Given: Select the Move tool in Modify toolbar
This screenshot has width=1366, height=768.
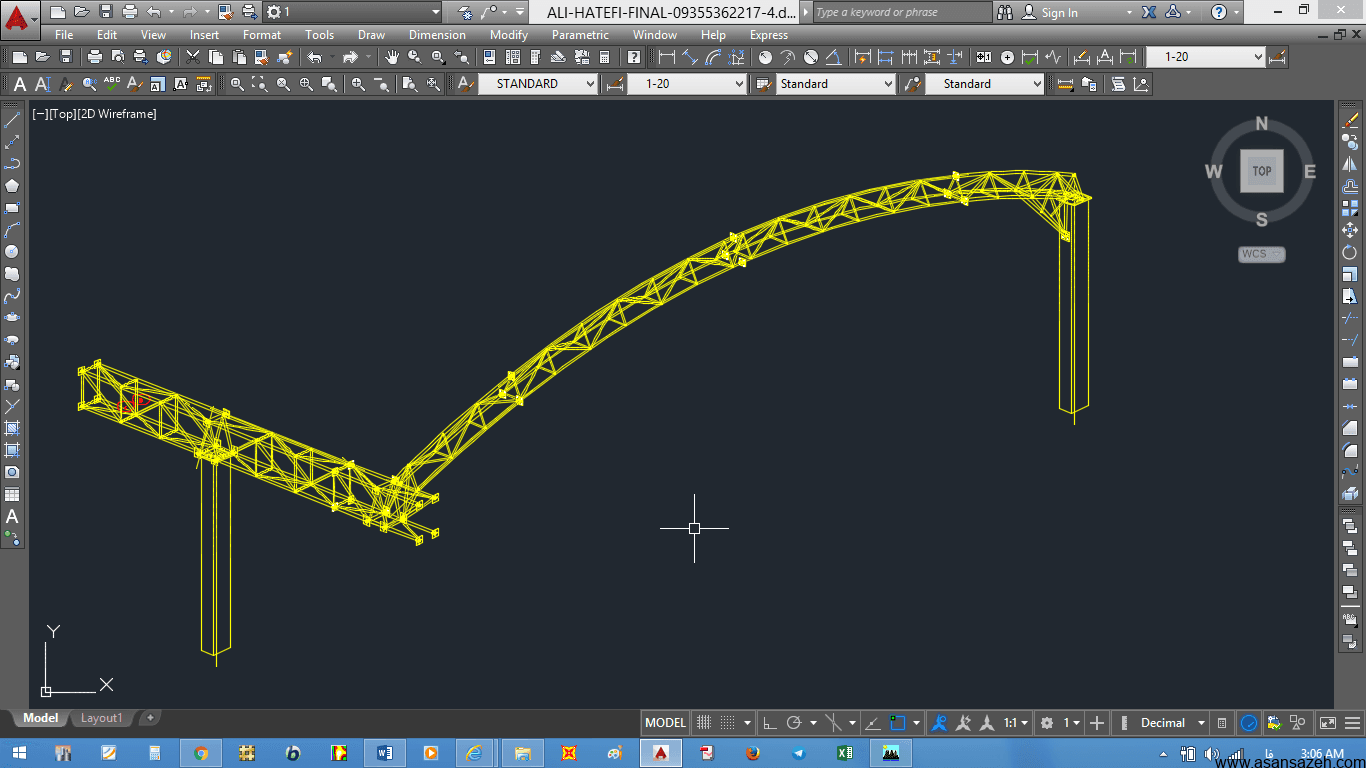Looking at the screenshot, I should pos(1351,230).
